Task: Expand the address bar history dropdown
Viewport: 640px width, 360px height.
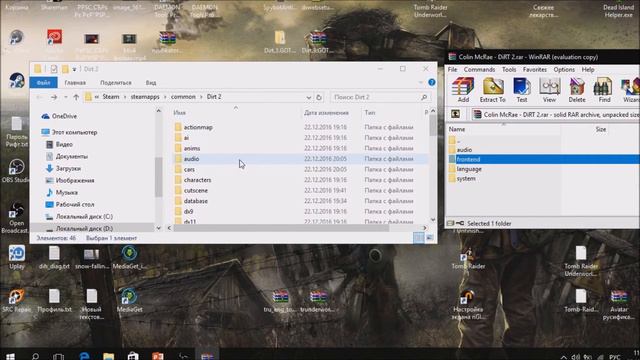Action: click(x=309, y=97)
